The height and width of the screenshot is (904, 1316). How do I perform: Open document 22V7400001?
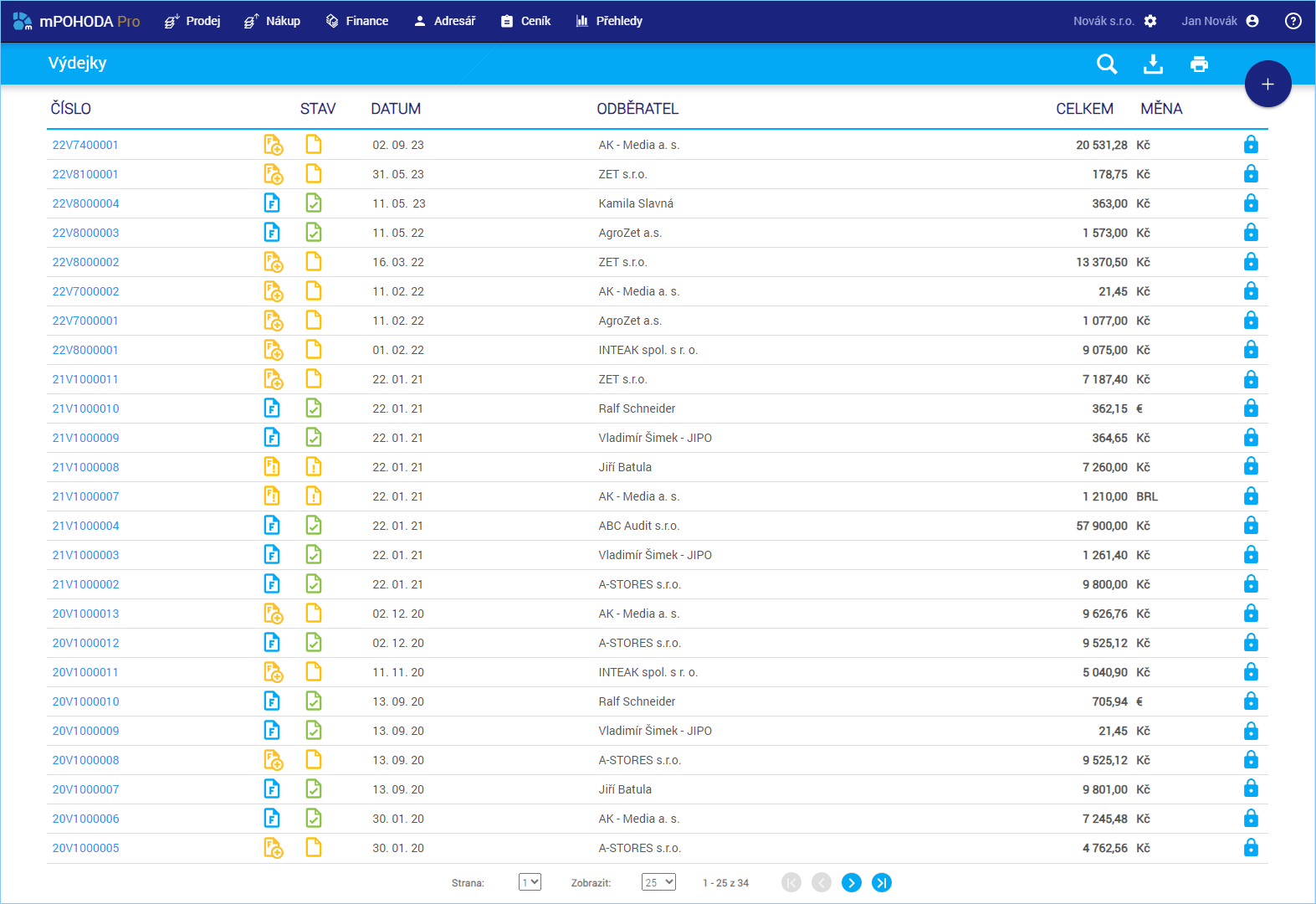[85, 145]
